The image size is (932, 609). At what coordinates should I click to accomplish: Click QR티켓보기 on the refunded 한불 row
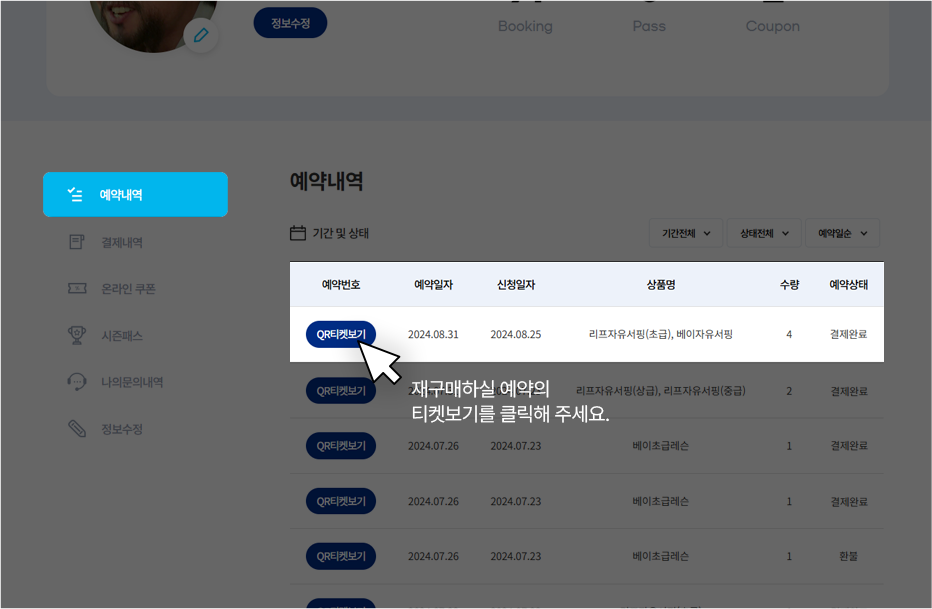pyautogui.click(x=340, y=556)
